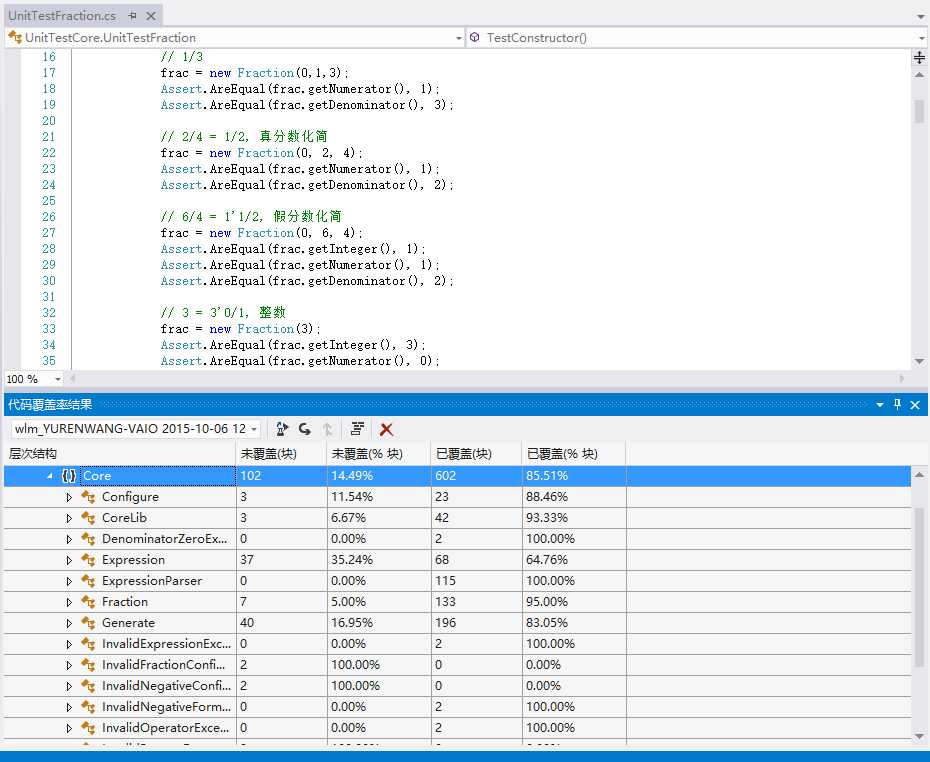
Task: Expand the Configure row
Action: coord(69,497)
